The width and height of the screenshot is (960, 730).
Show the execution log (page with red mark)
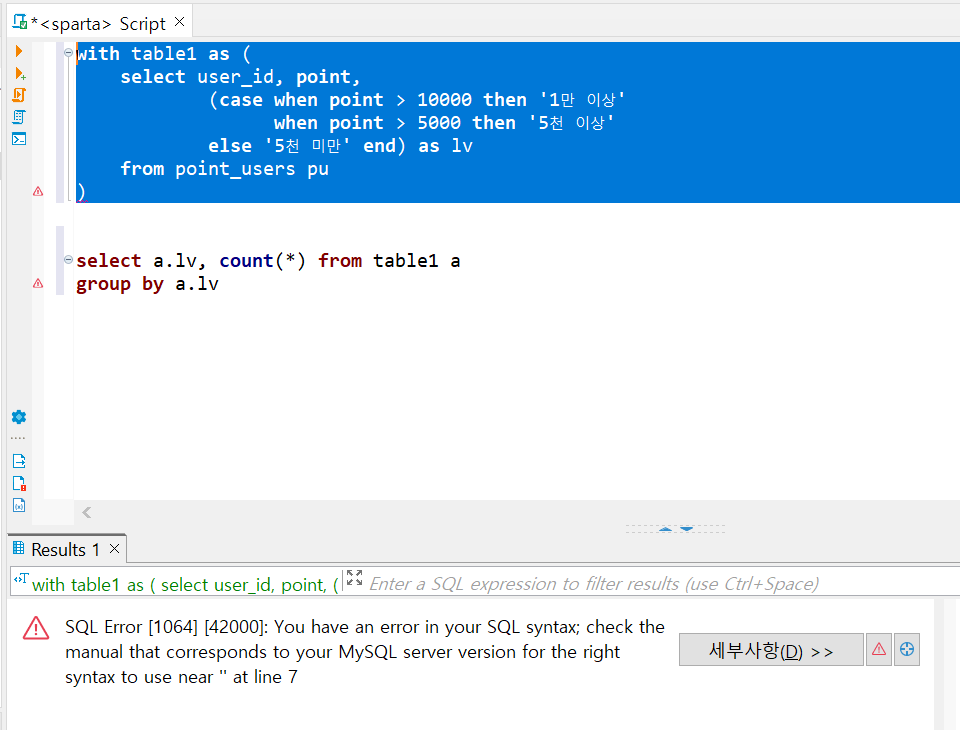[19, 483]
